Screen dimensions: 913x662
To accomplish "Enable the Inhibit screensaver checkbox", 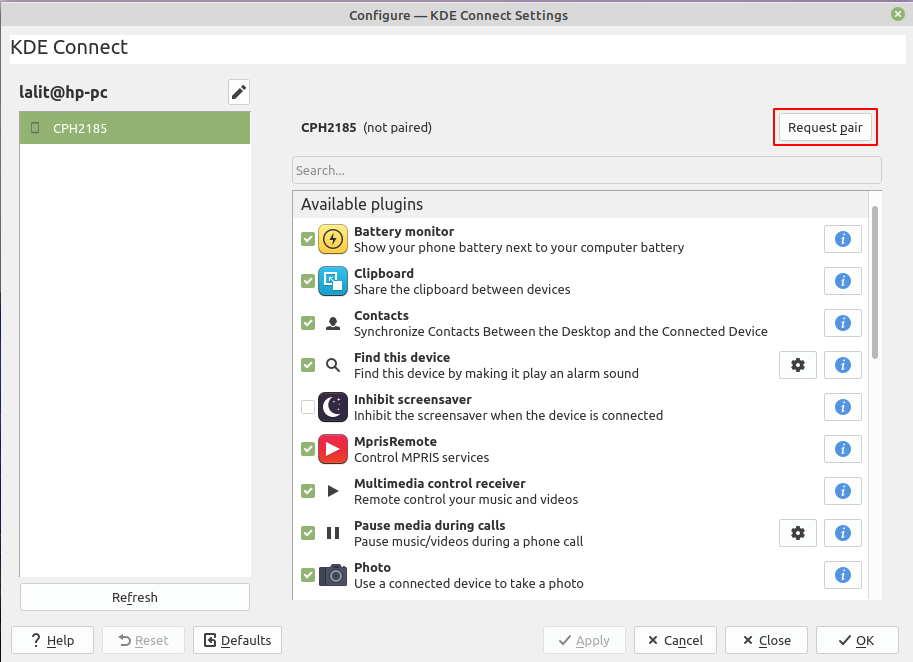I will click(308, 407).
